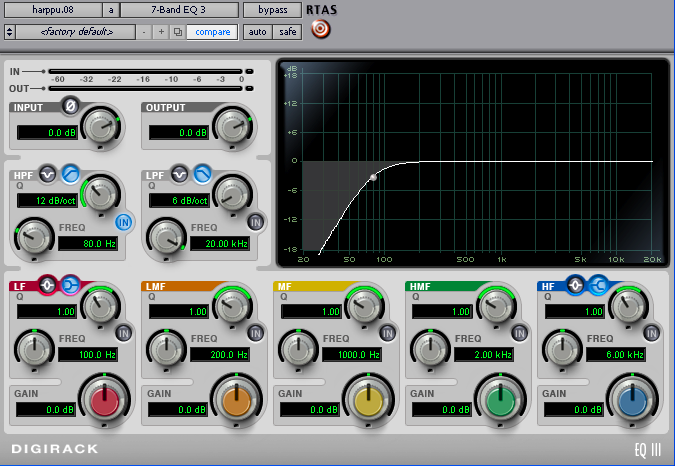Click the OUTPUT gain knob
The image size is (675, 466).
tap(233, 126)
